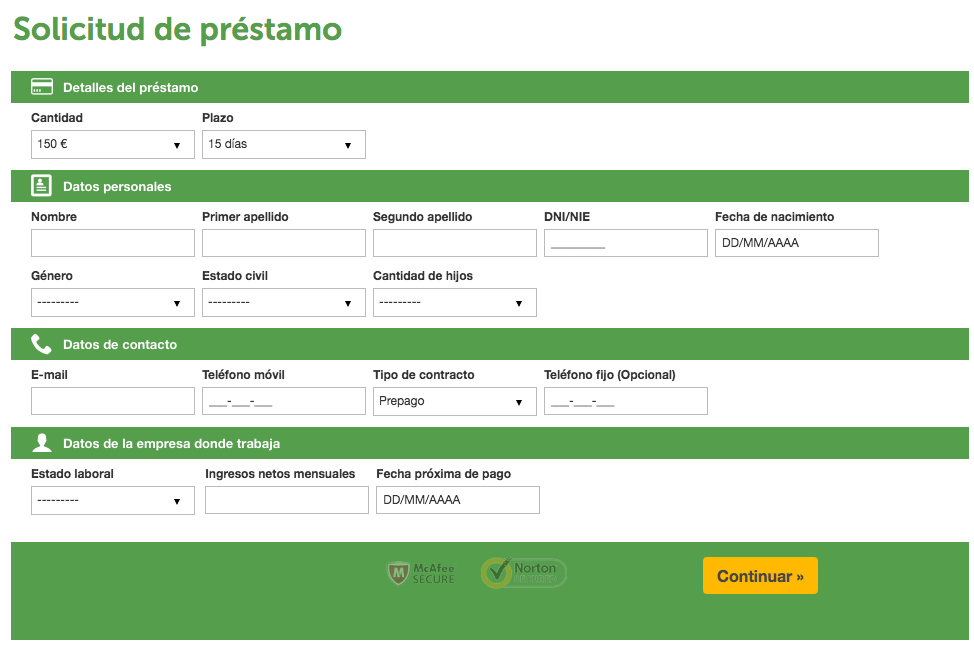Click into the E-mail field
This screenshot has width=974, height=647.
point(112,401)
